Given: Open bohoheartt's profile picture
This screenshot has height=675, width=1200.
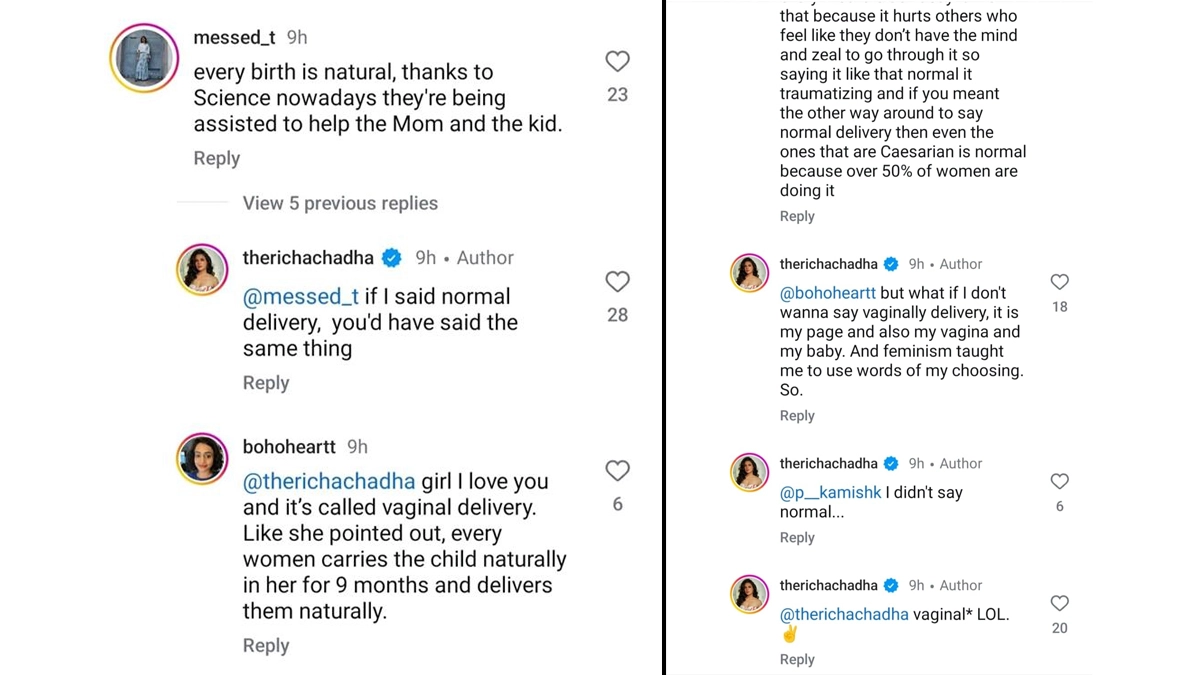Looking at the screenshot, I should click(202, 459).
